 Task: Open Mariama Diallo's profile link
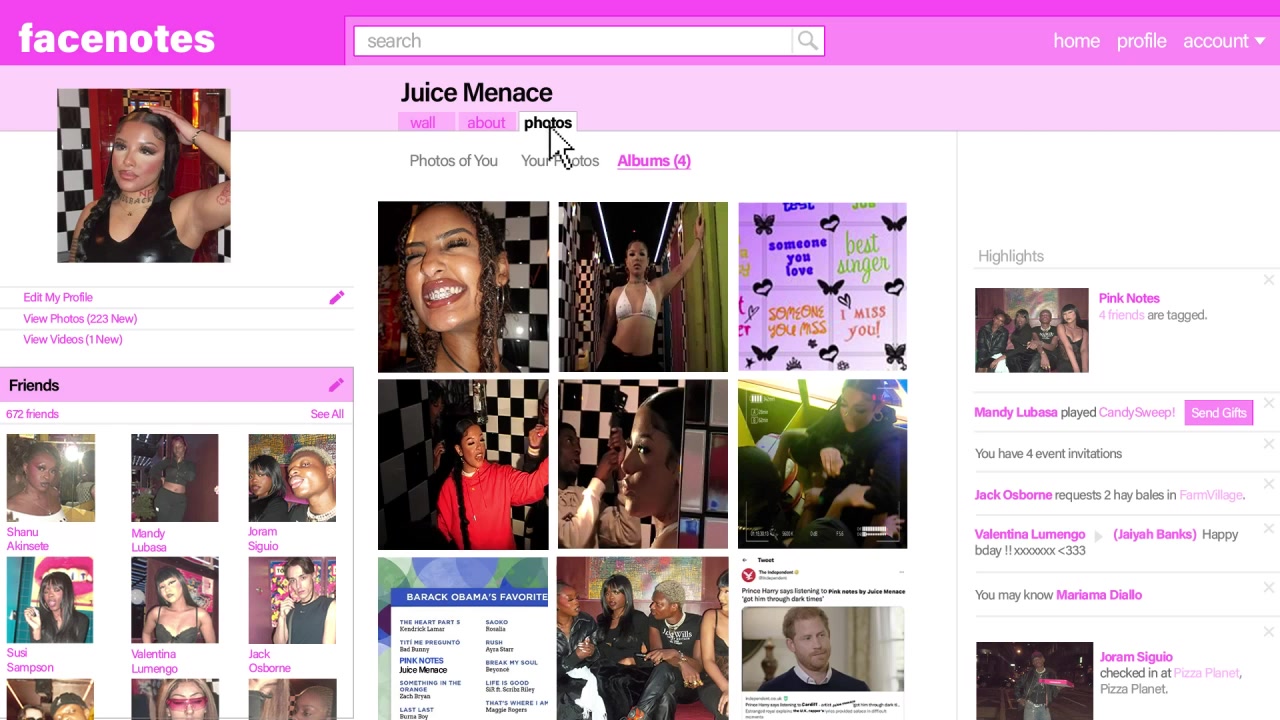coord(1099,595)
